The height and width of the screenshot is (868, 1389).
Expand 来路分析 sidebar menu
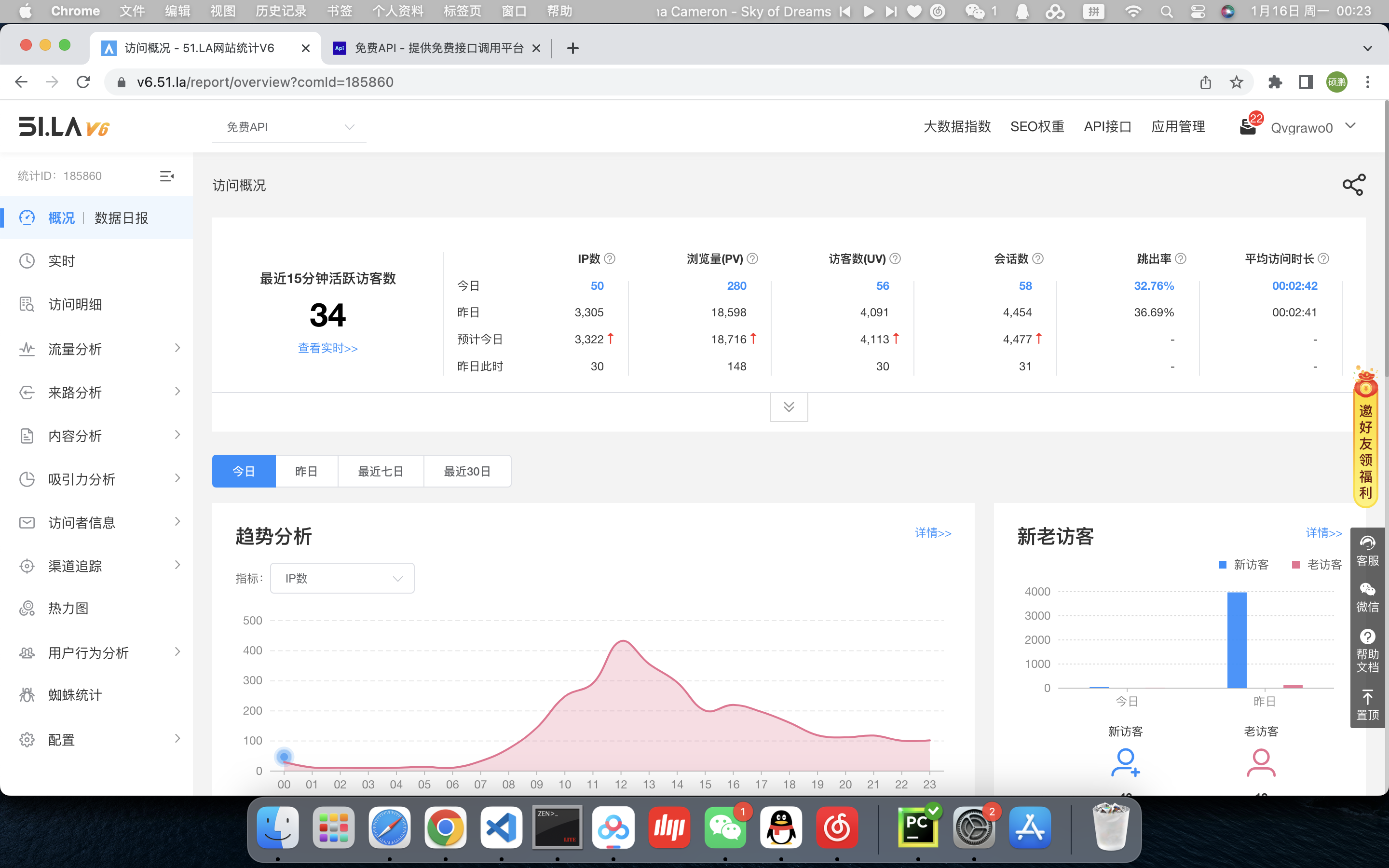point(96,392)
